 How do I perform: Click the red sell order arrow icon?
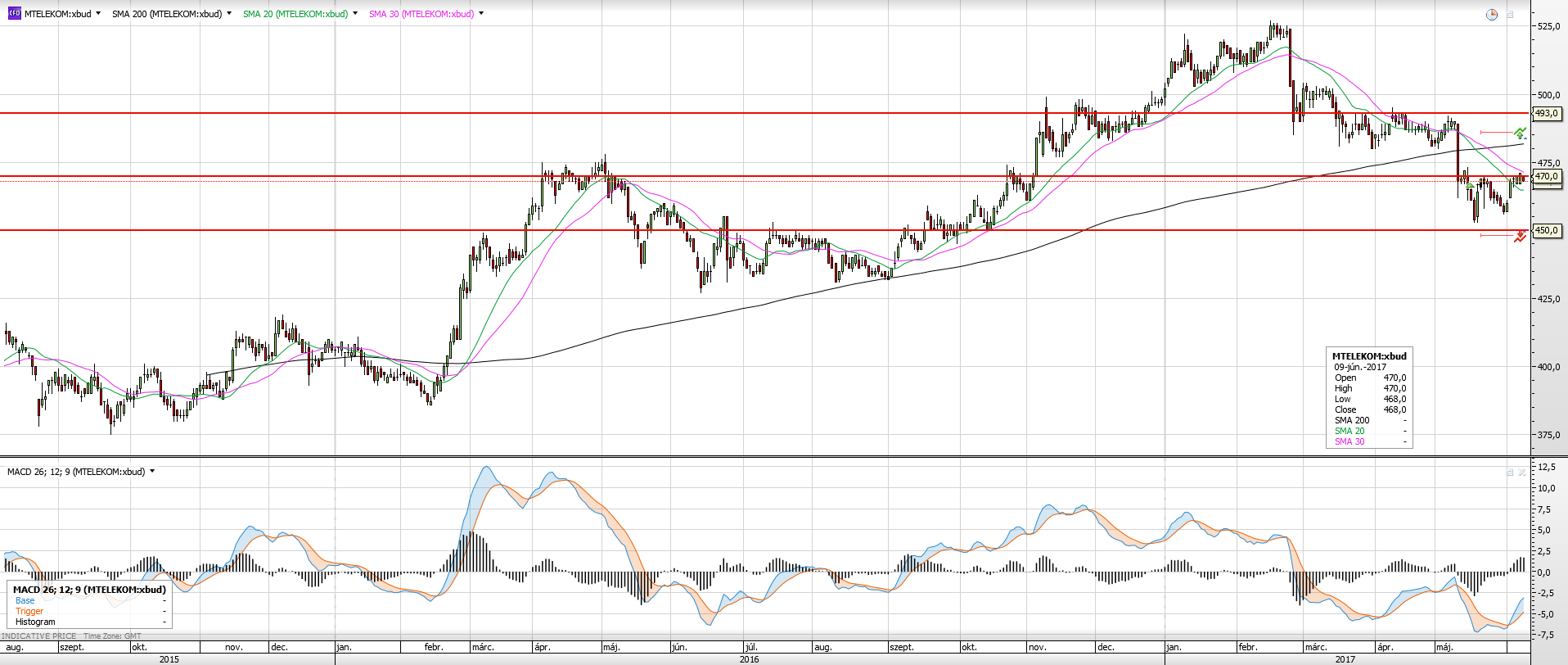[x=1520, y=237]
